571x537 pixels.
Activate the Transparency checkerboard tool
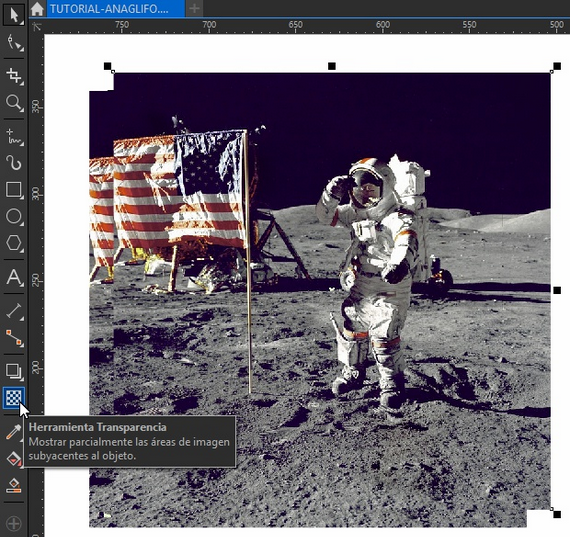point(14,398)
